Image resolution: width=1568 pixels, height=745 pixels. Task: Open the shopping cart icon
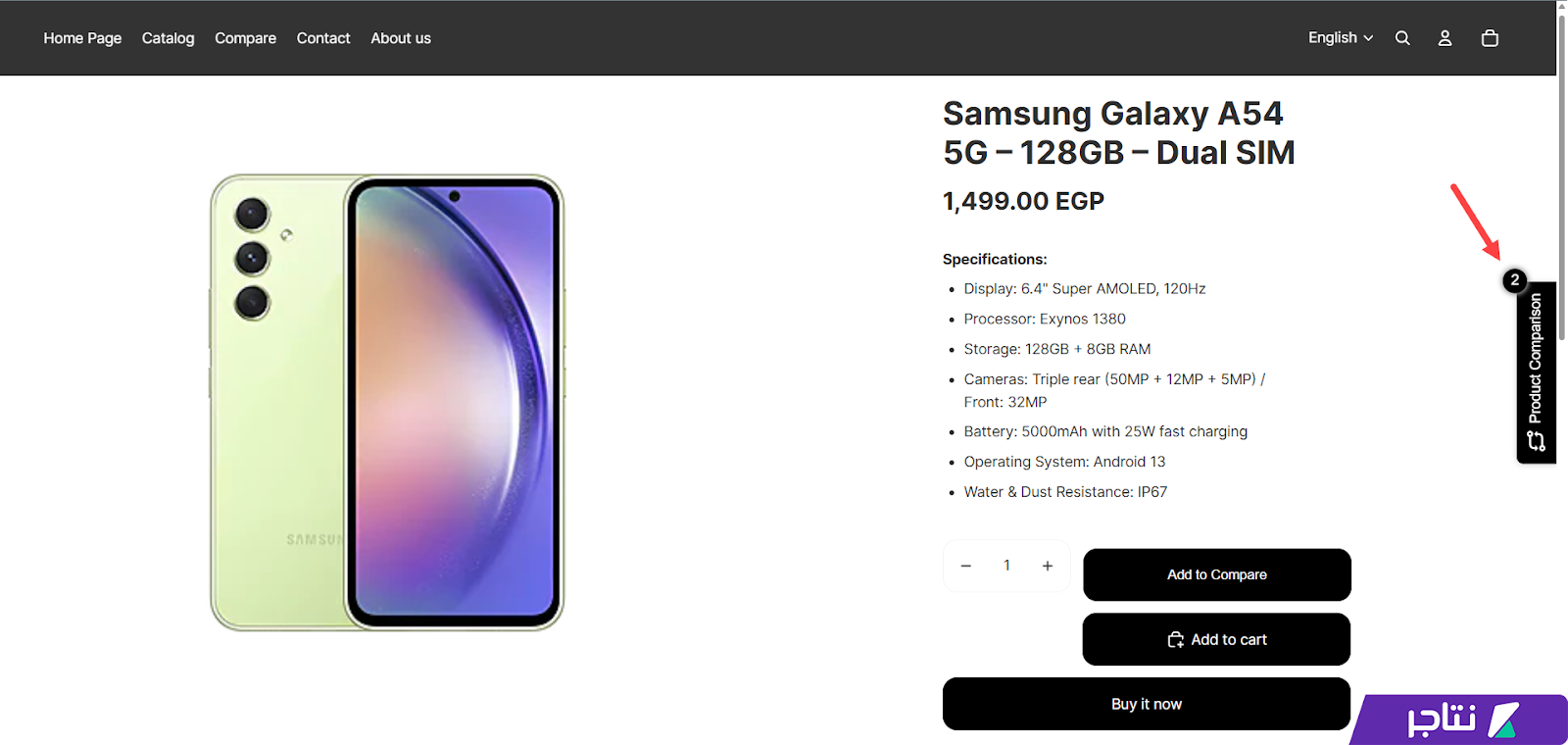1490,38
